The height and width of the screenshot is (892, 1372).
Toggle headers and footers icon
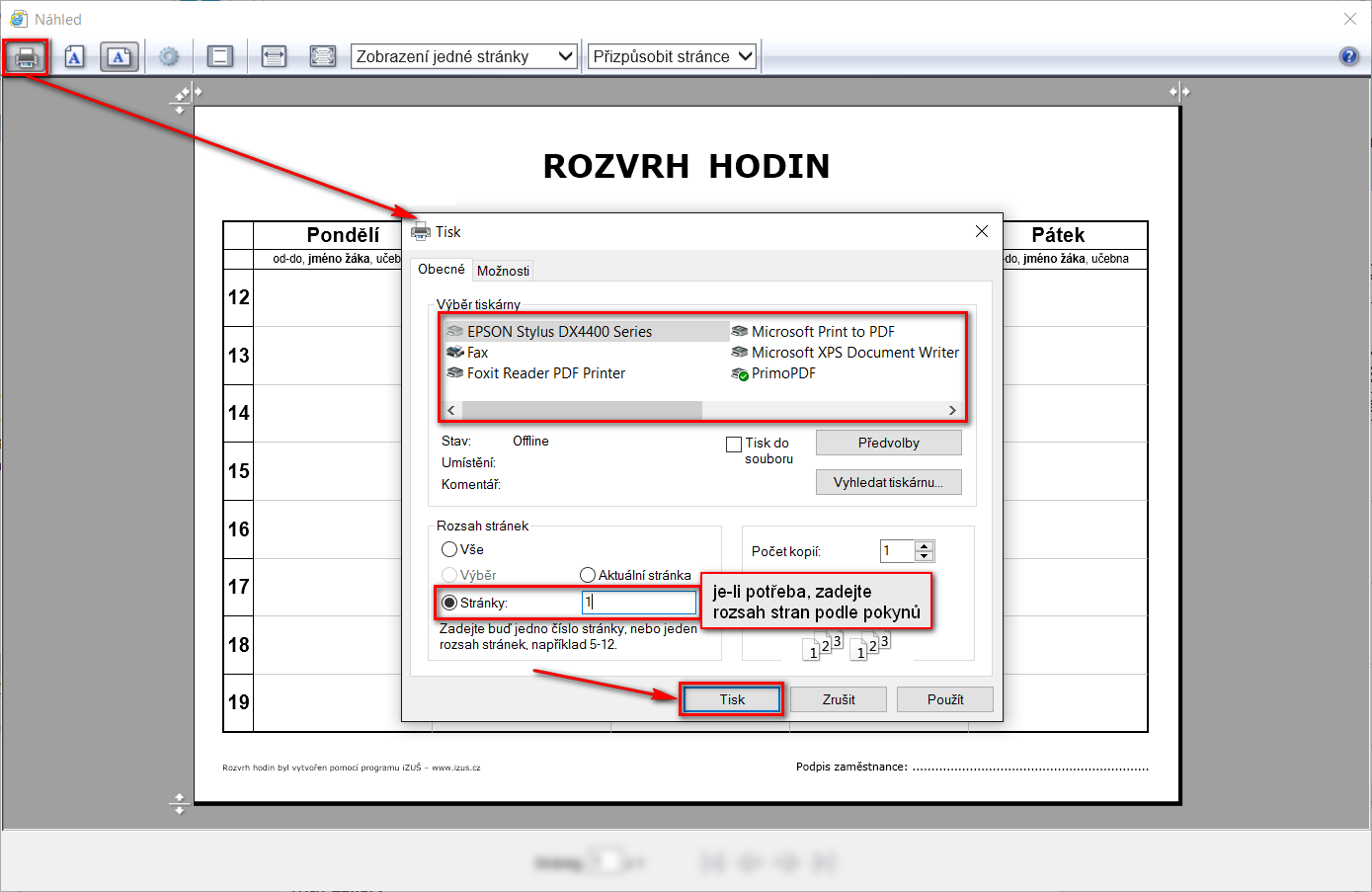(220, 57)
